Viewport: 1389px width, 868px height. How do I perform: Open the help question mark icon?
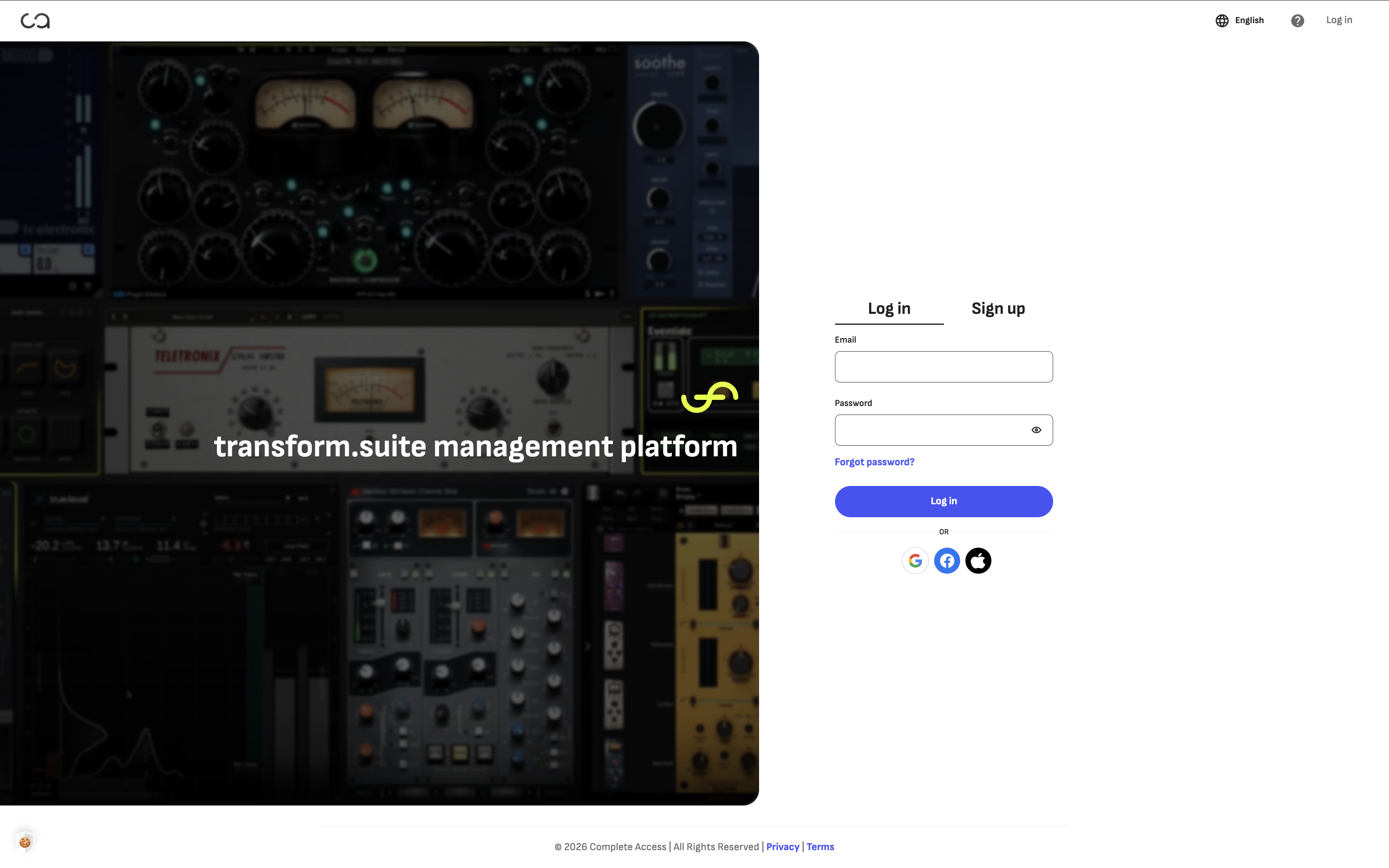click(x=1297, y=21)
